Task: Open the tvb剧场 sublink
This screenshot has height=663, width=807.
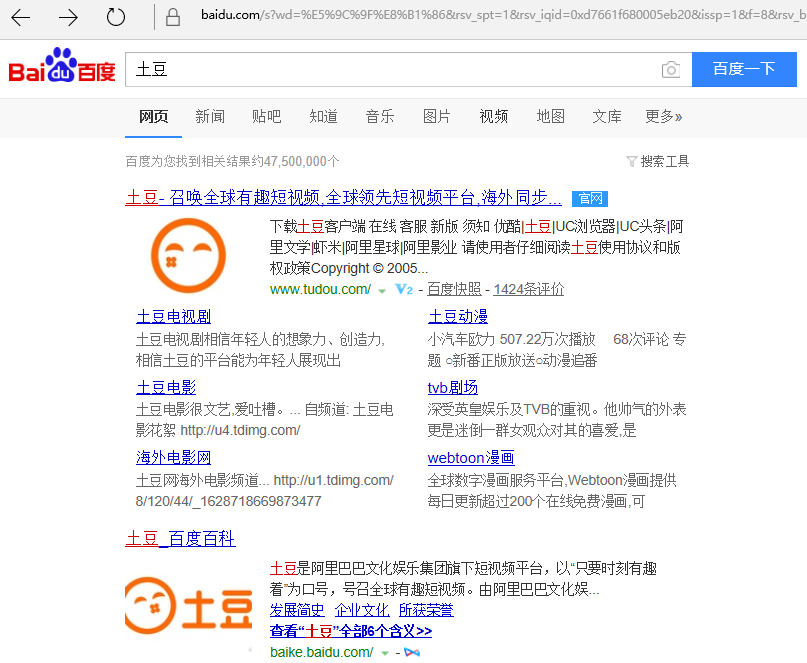Action: 452,387
